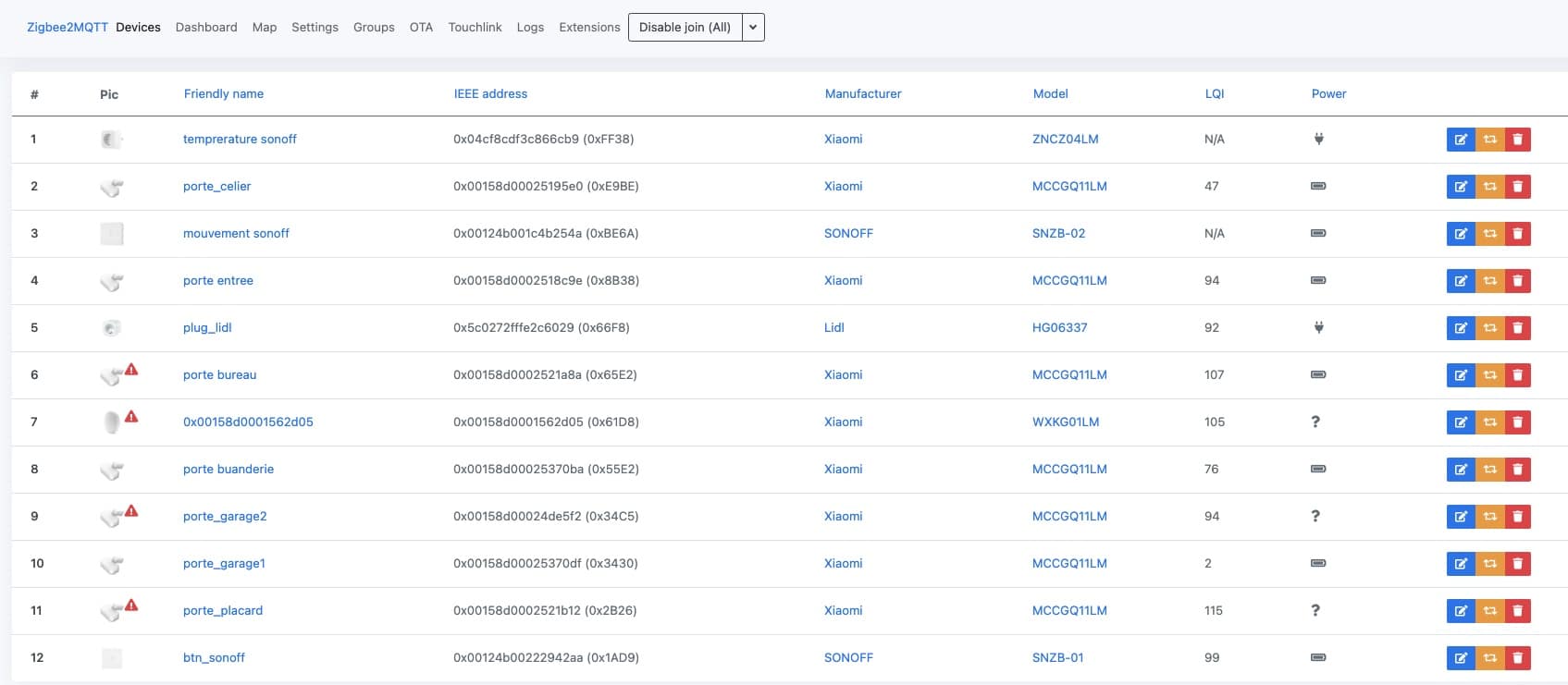Click the Disable join (All) button

(x=685, y=28)
